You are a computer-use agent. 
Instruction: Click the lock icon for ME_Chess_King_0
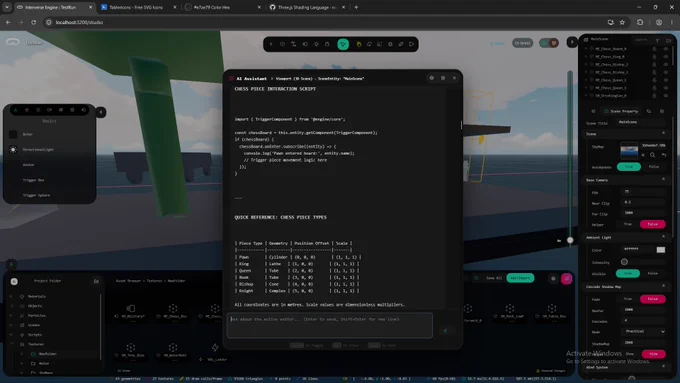[x=654, y=57]
